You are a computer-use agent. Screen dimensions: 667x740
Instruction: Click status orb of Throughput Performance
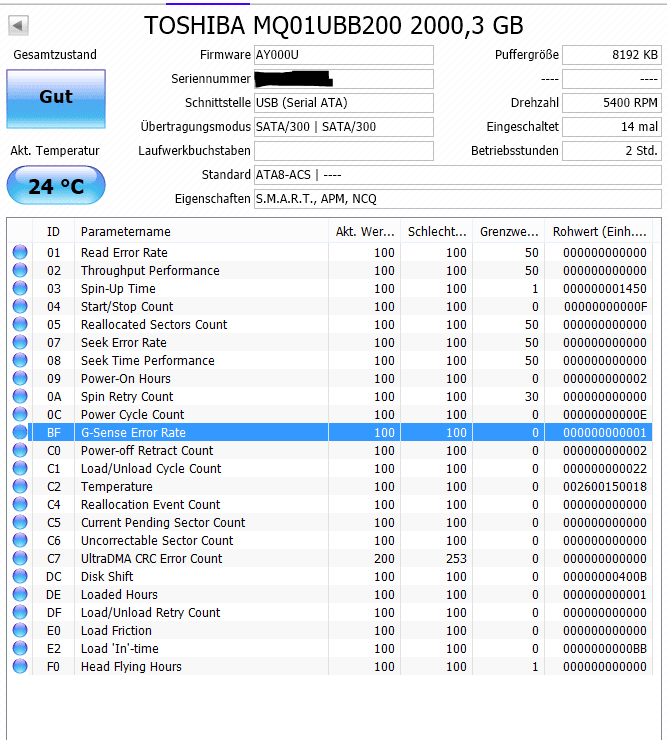pos(20,270)
